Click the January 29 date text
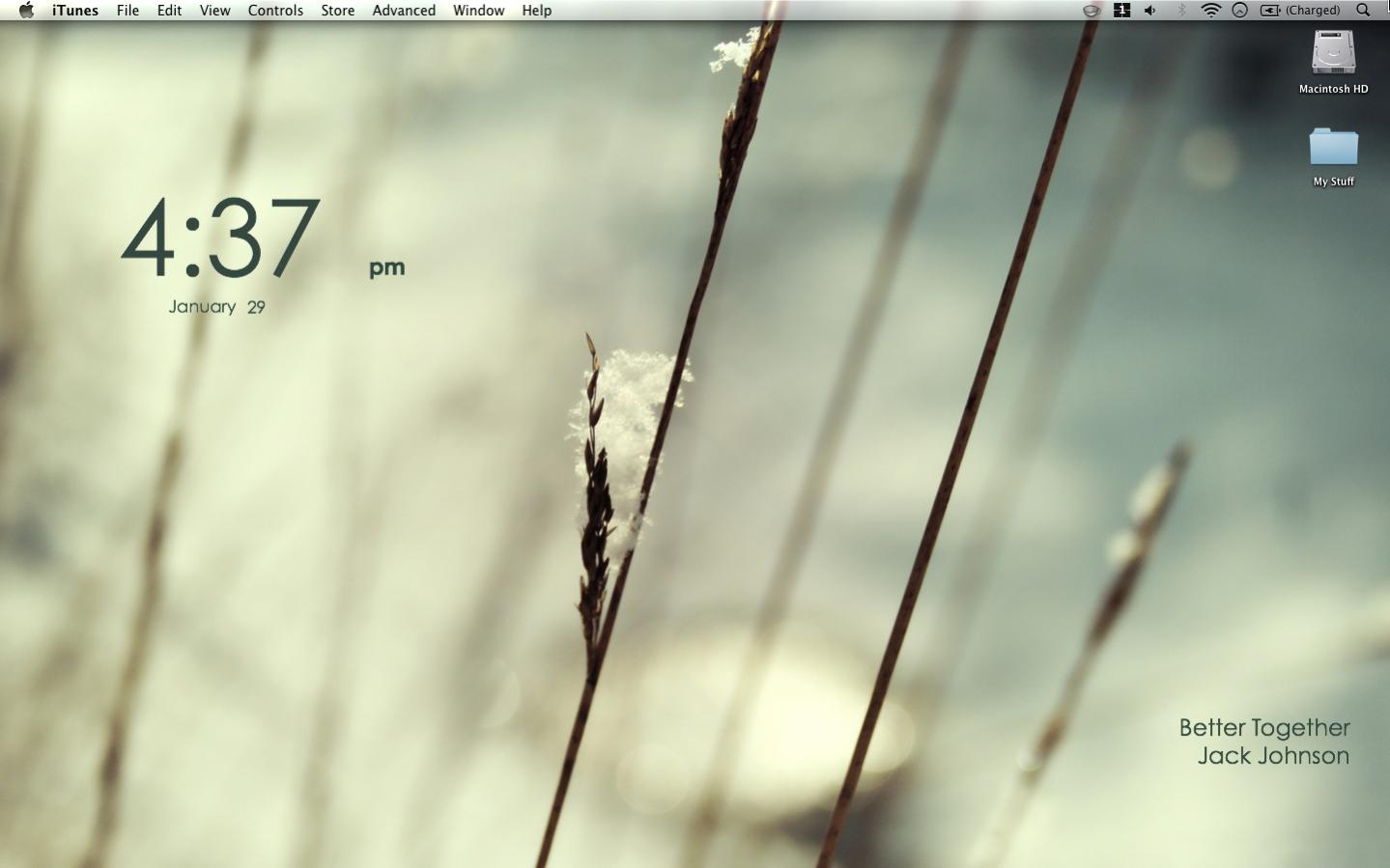The height and width of the screenshot is (868, 1390). [216, 307]
